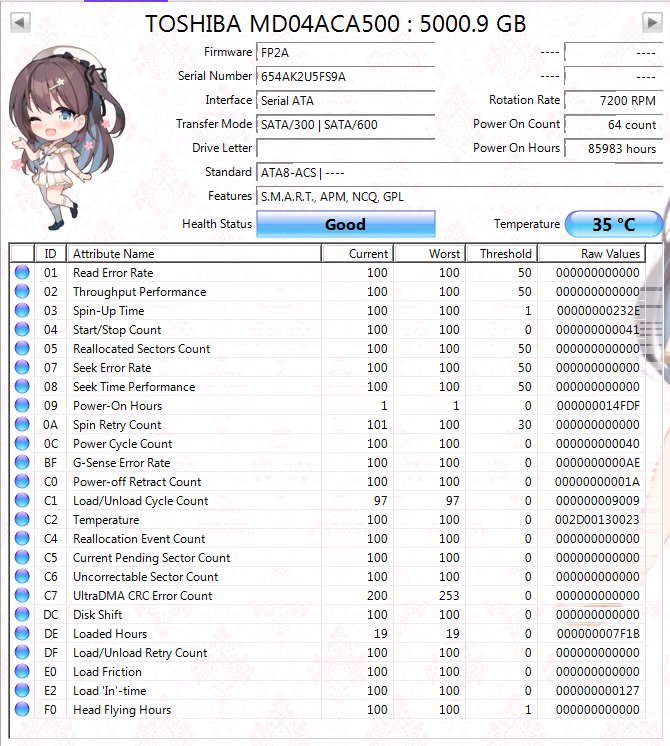Select raw value 000000014FDF
Viewport: 670px width, 746px height.
click(598, 406)
